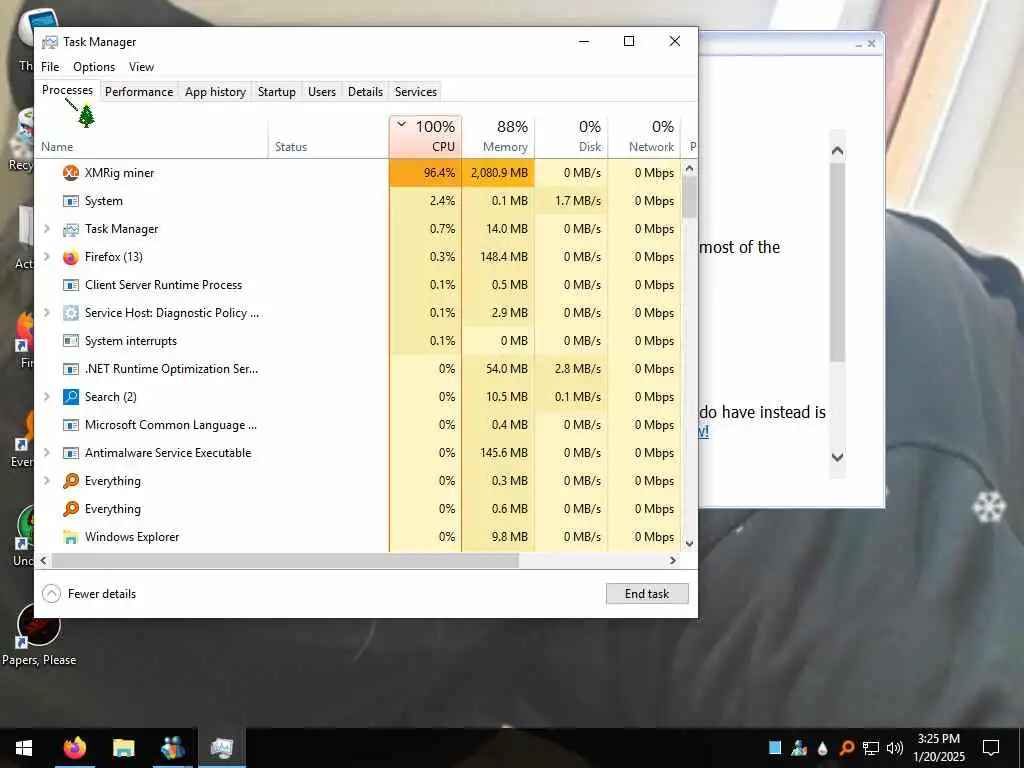Click the Task Manager process row icon
1024x768 pixels.
71,229
